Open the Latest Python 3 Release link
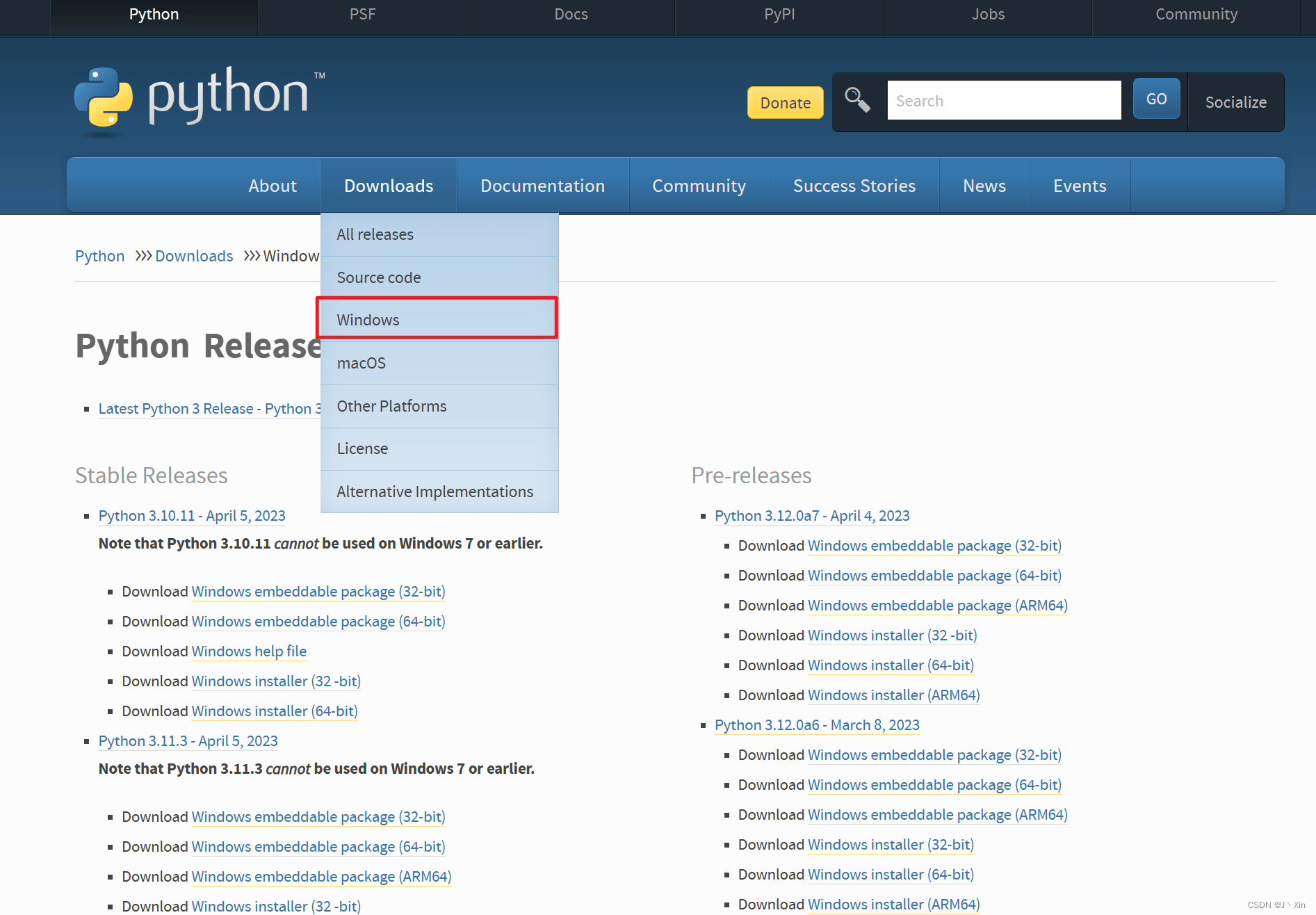 (x=209, y=409)
